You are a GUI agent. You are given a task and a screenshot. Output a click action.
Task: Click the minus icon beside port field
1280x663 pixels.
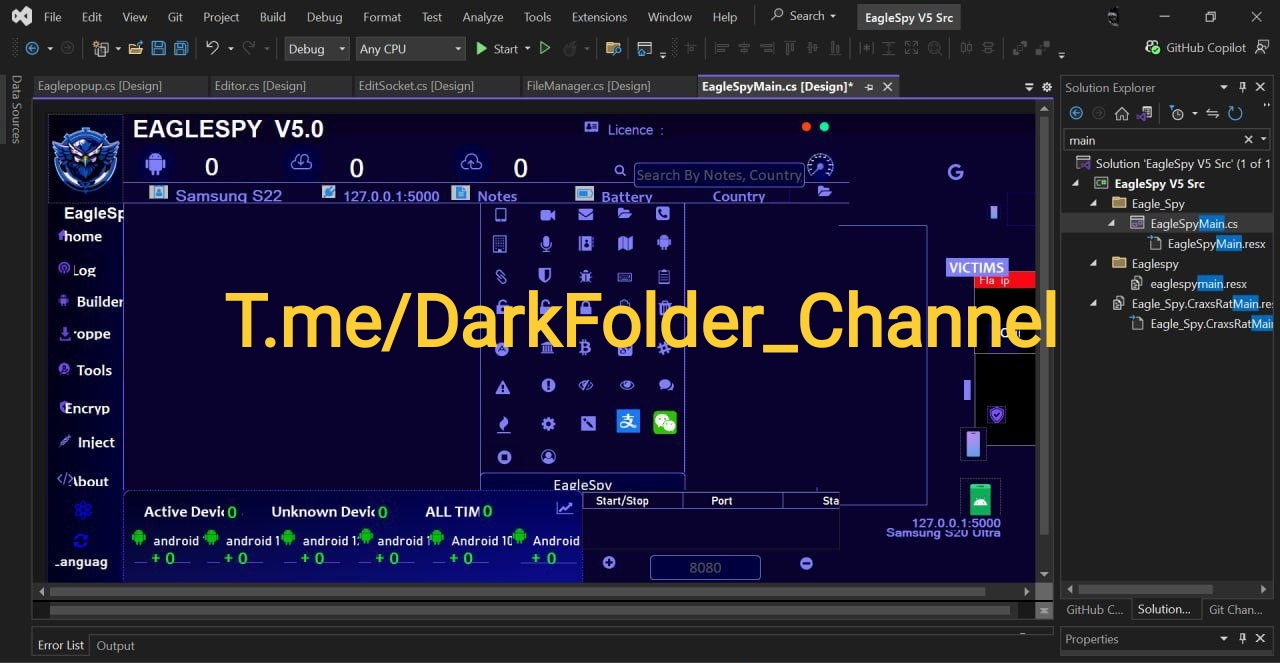point(806,563)
